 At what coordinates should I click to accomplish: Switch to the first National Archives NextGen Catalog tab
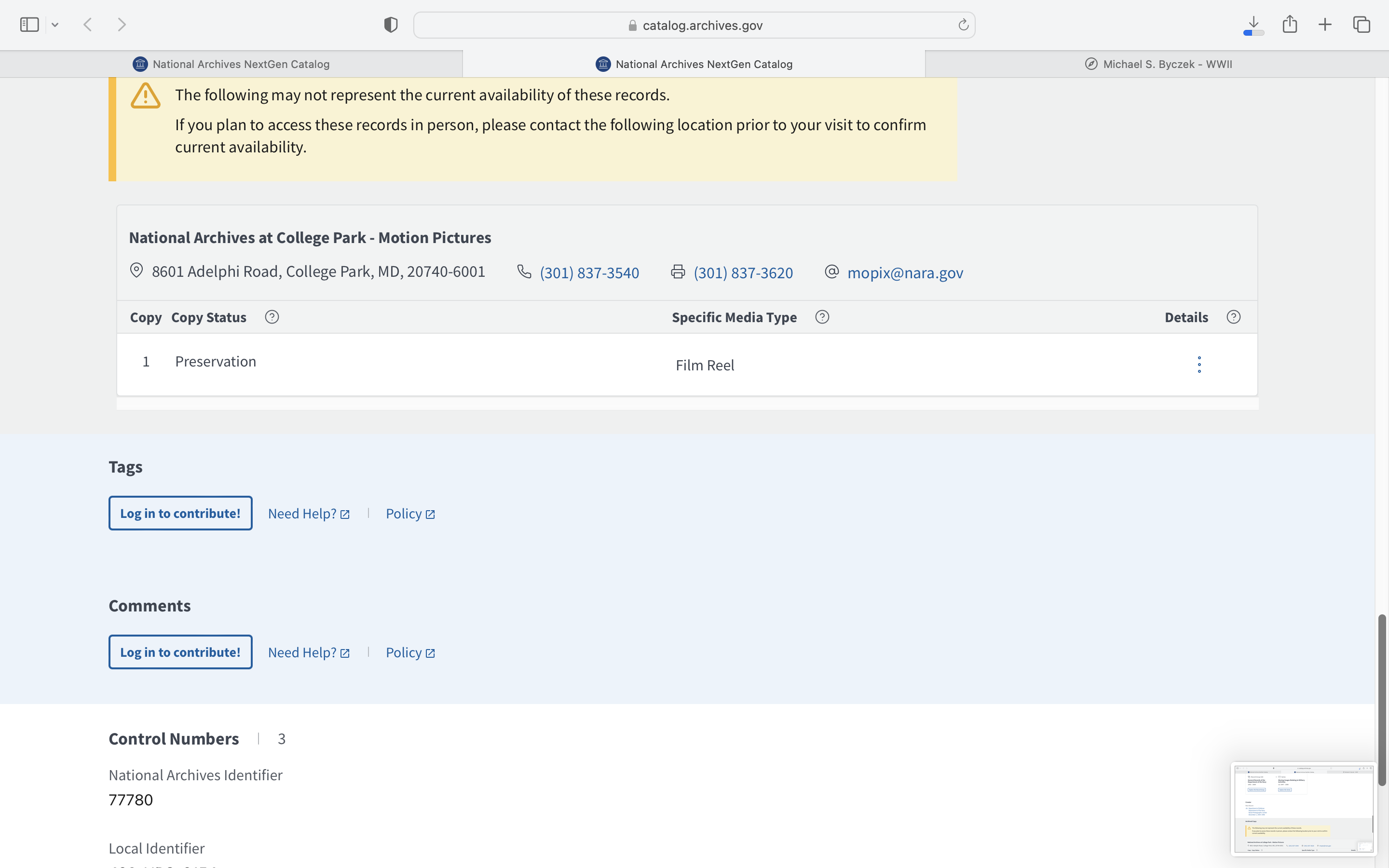(231, 64)
